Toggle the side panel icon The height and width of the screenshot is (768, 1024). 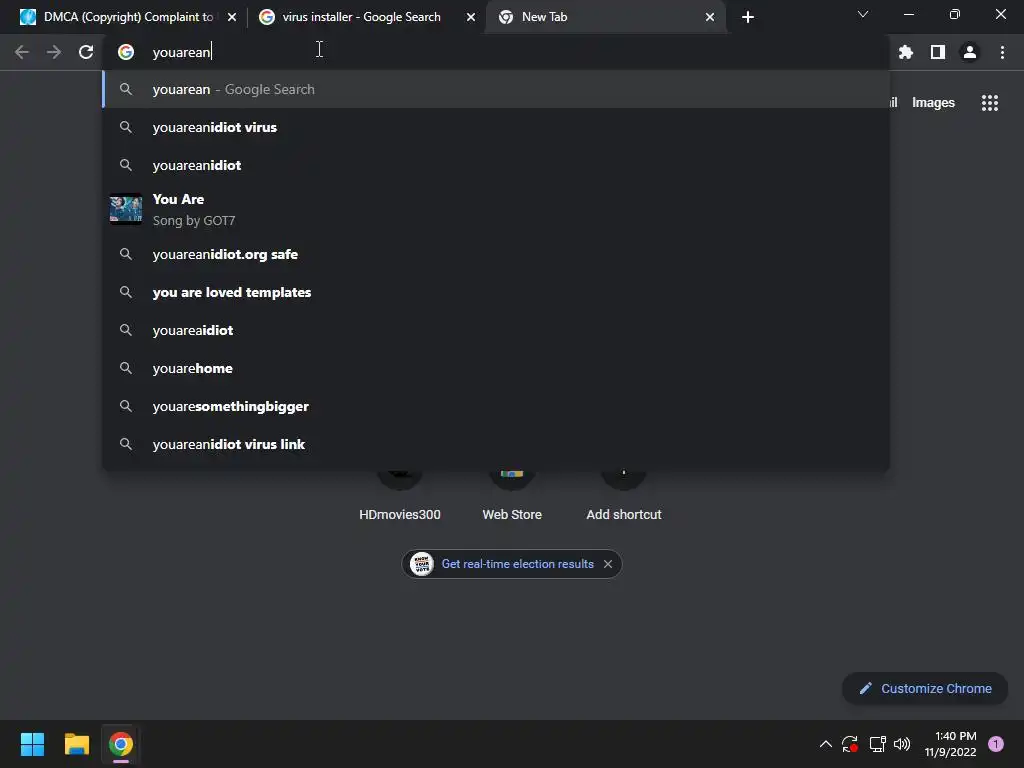tap(938, 52)
